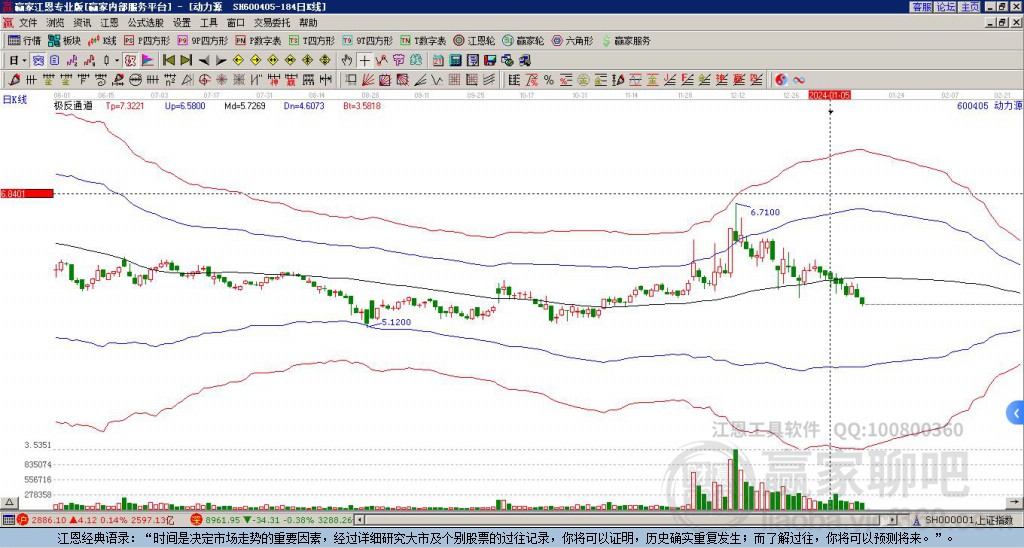This screenshot has height=548, width=1024.
Task: Open the T数字表 tool
Action: (423, 40)
